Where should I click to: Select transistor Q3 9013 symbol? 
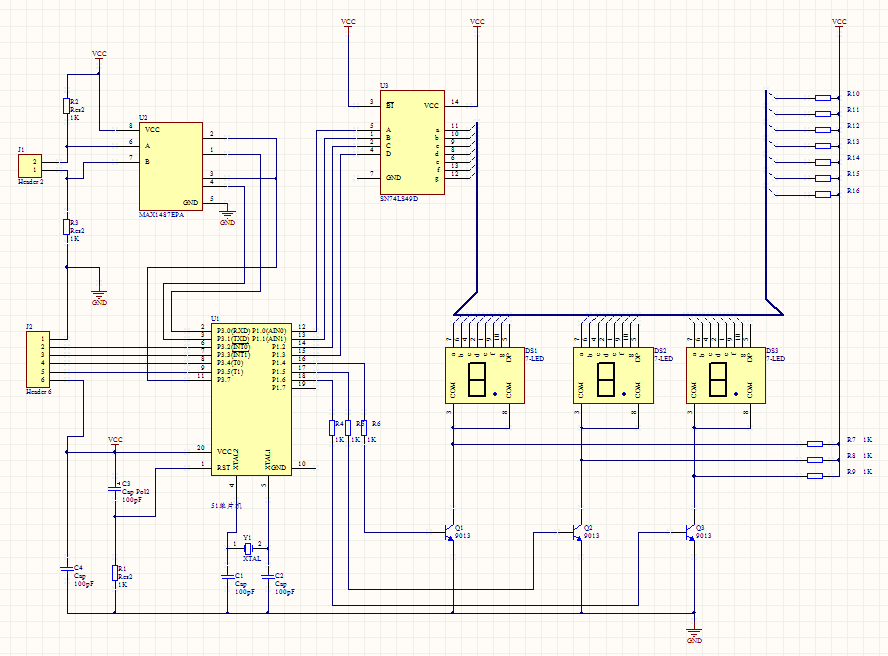click(x=691, y=533)
